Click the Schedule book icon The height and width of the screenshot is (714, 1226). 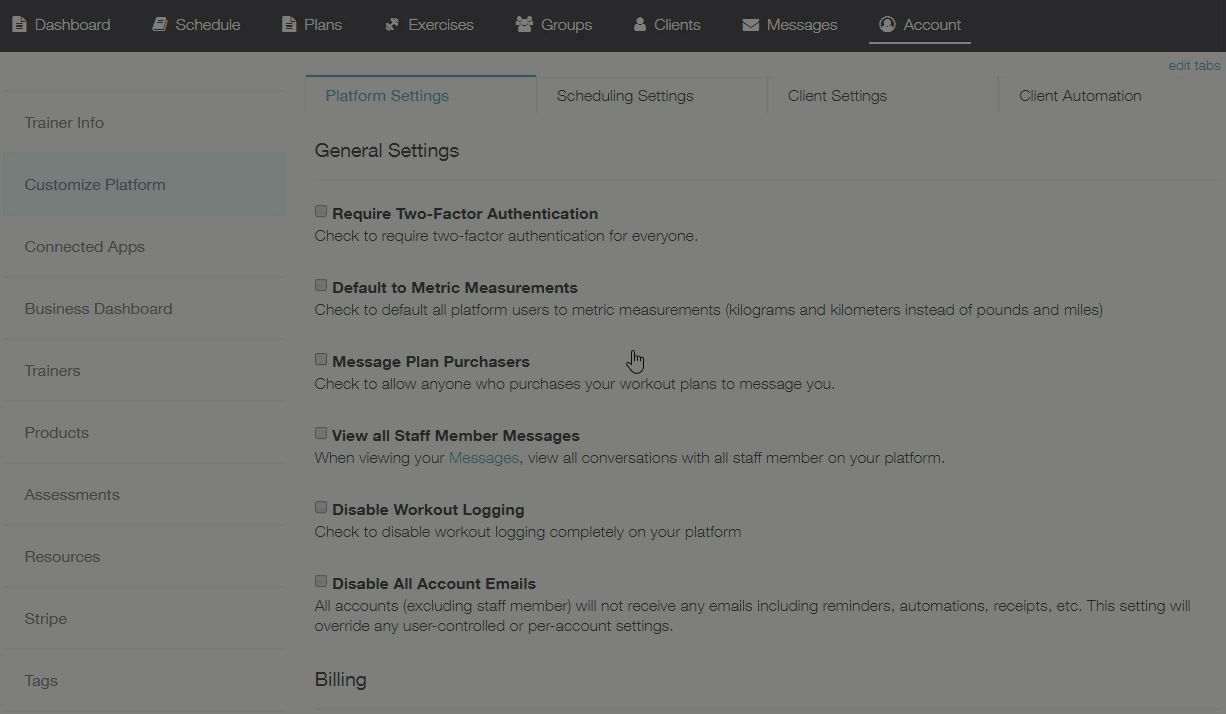(x=160, y=24)
